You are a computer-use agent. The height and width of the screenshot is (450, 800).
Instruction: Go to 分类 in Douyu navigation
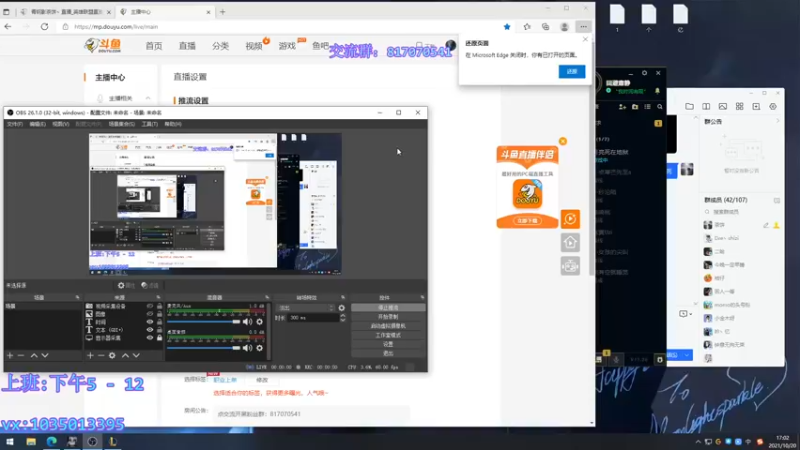(220, 46)
